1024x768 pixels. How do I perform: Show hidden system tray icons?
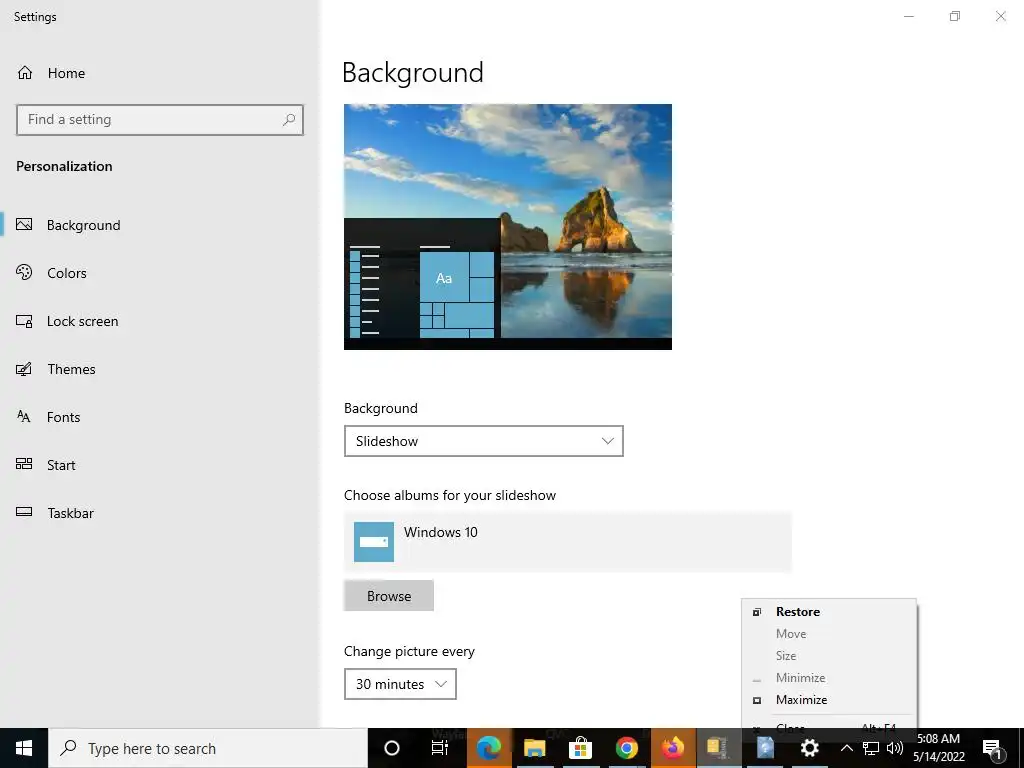pyautogui.click(x=846, y=748)
